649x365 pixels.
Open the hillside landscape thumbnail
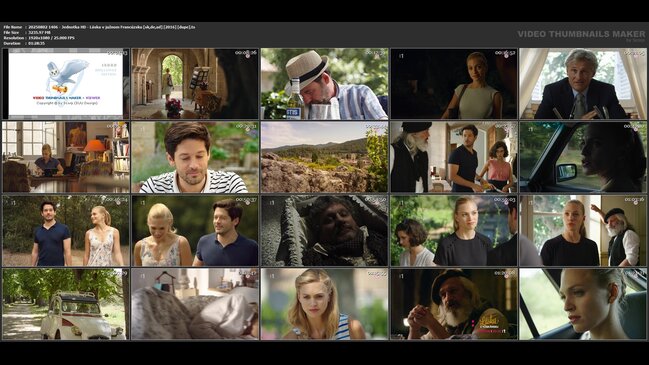(x=324, y=157)
